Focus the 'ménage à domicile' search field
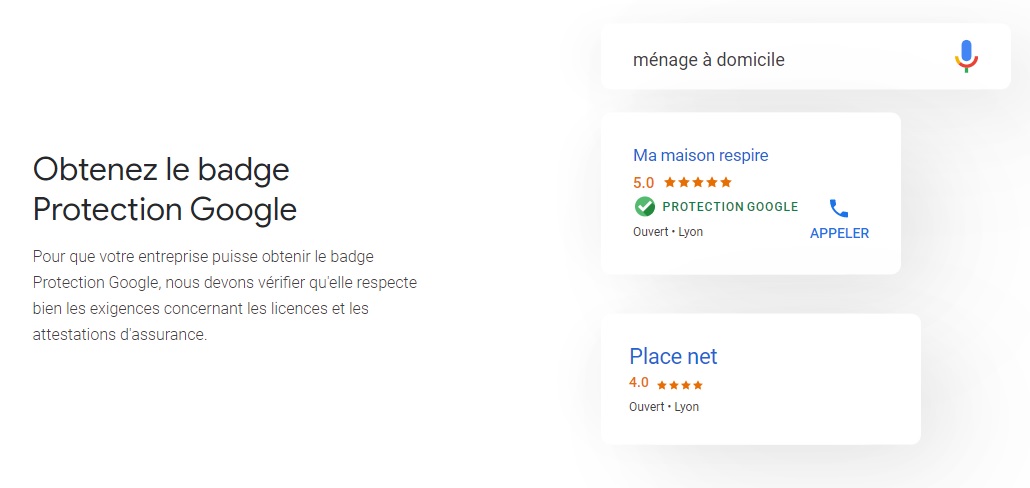The height and width of the screenshot is (488, 1030). pos(805,56)
